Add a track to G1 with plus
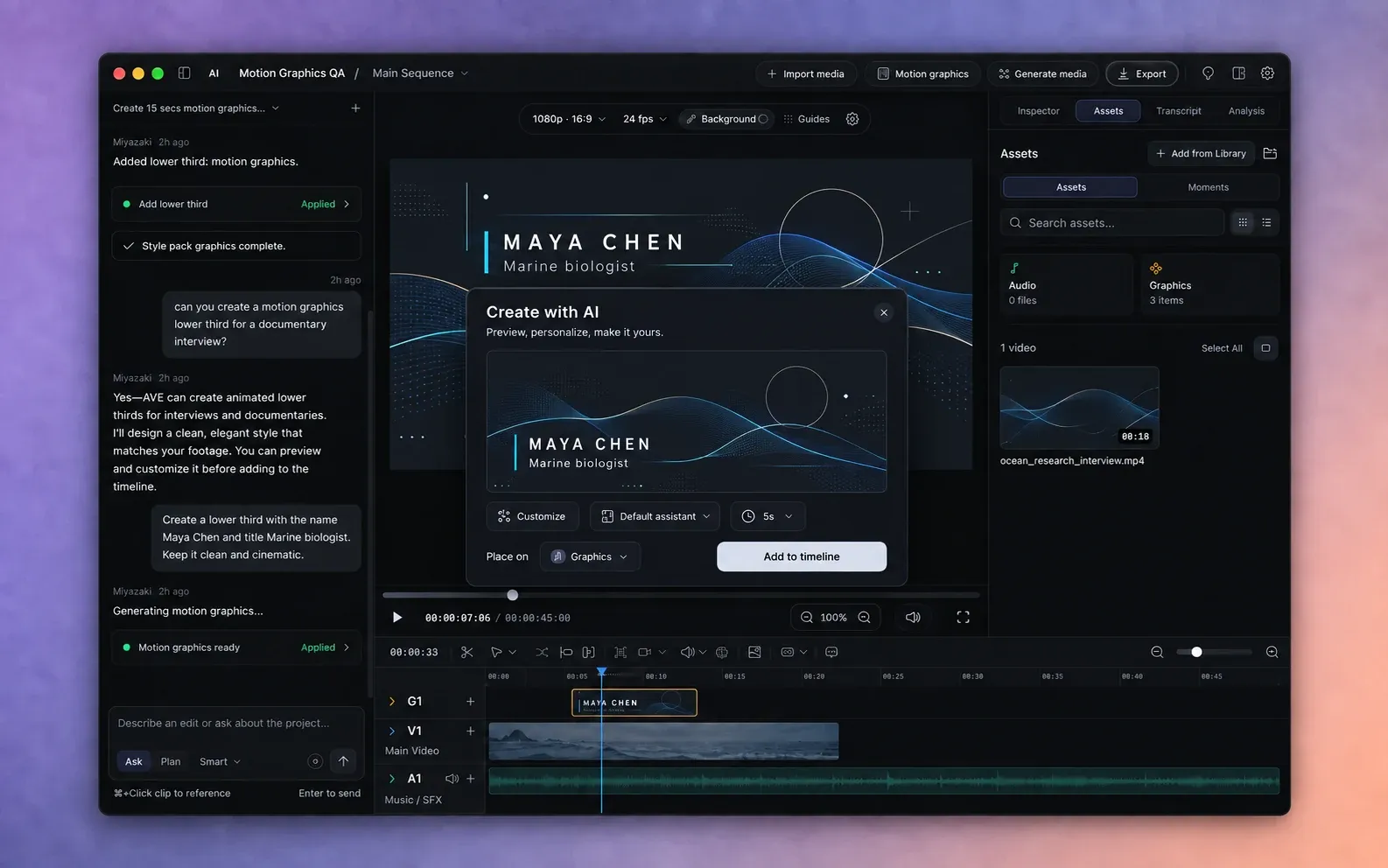 (x=470, y=701)
